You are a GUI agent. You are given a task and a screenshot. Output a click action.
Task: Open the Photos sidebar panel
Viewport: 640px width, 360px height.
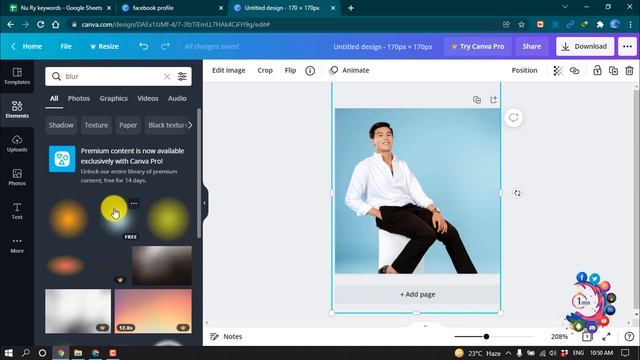coord(17,177)
